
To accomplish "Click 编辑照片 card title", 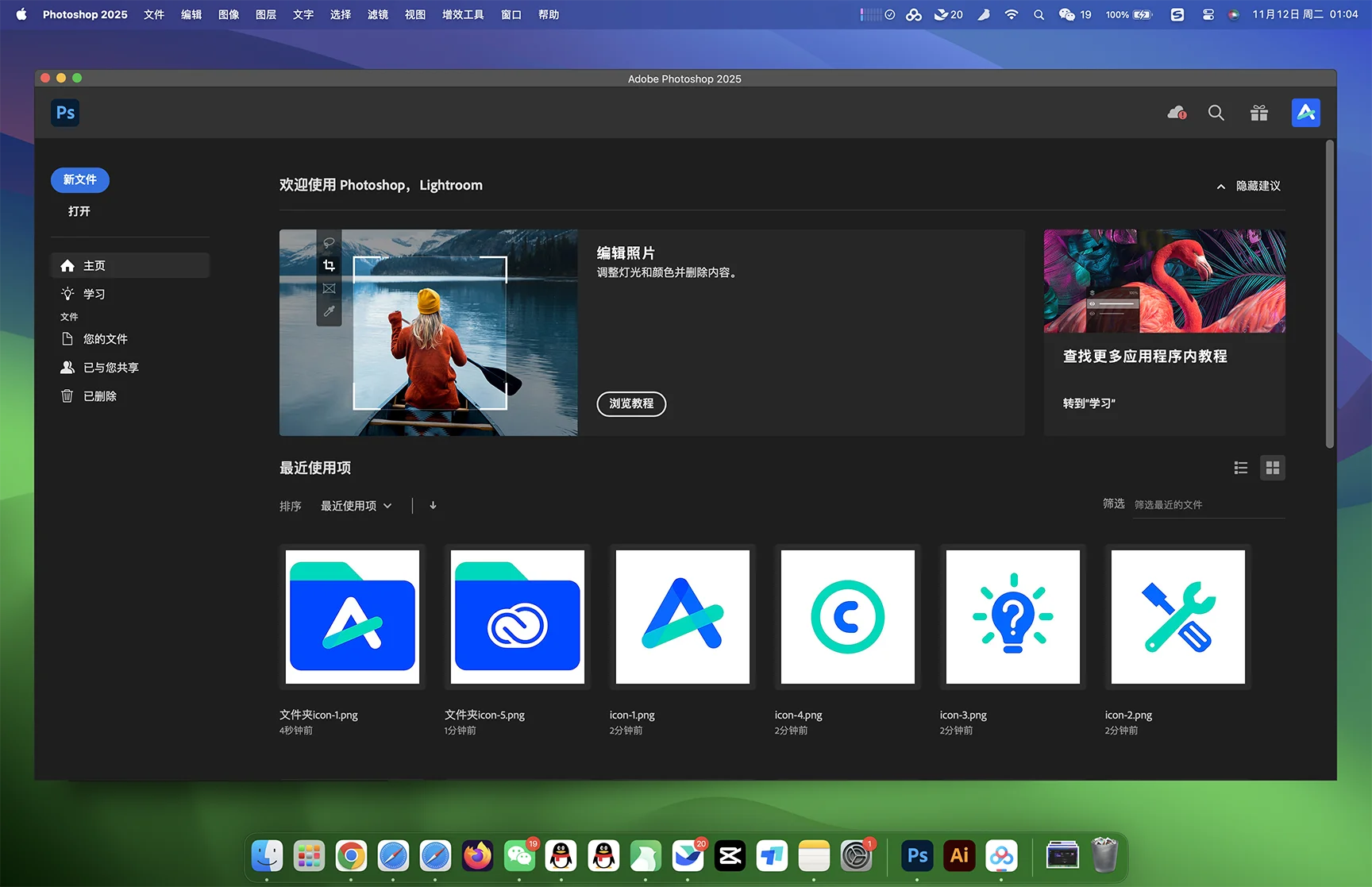I will pos(626,253).
